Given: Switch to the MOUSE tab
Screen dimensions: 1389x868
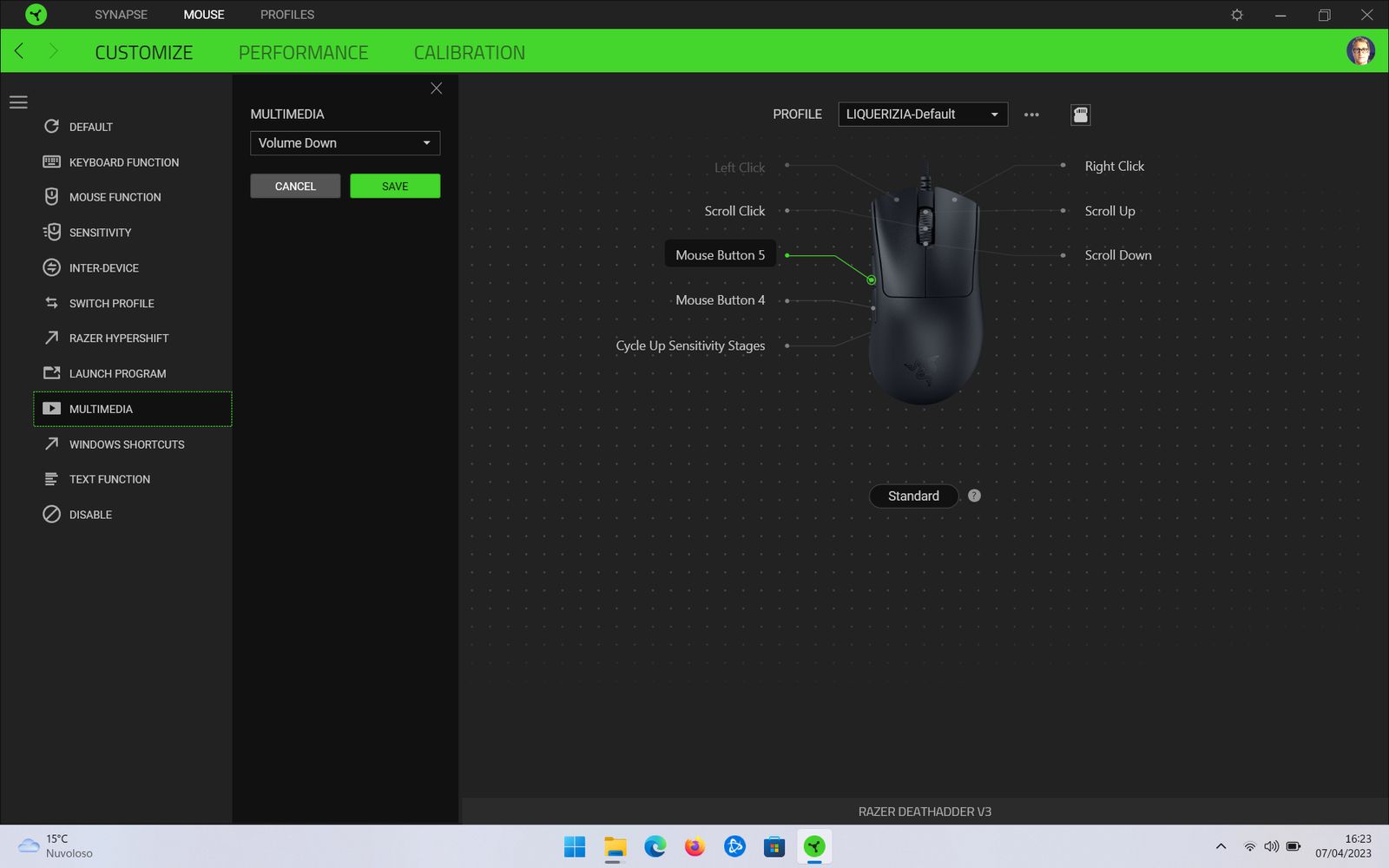Looking at the screenshot, I should pos(204,15).
